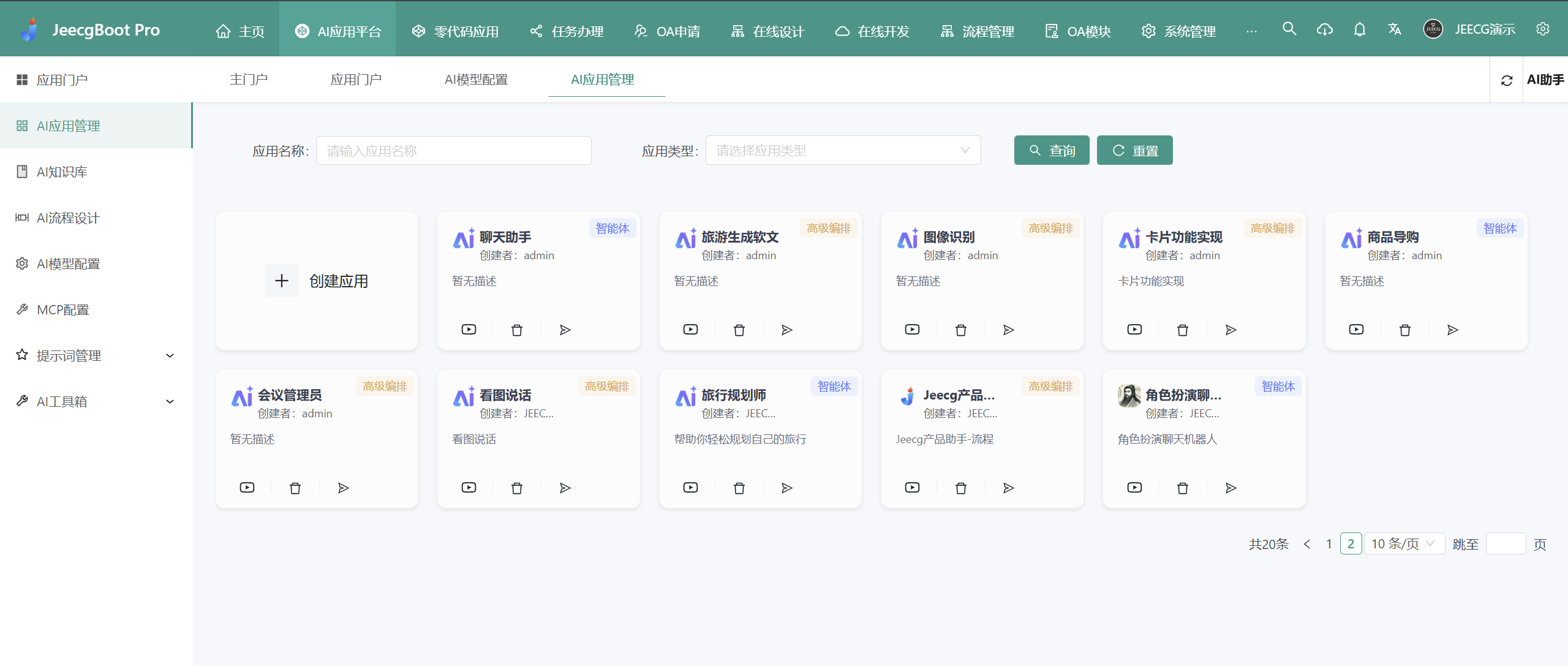Switch to the AI模型配置 tab
The image size is (1568, 666).
tap(476, 80)
